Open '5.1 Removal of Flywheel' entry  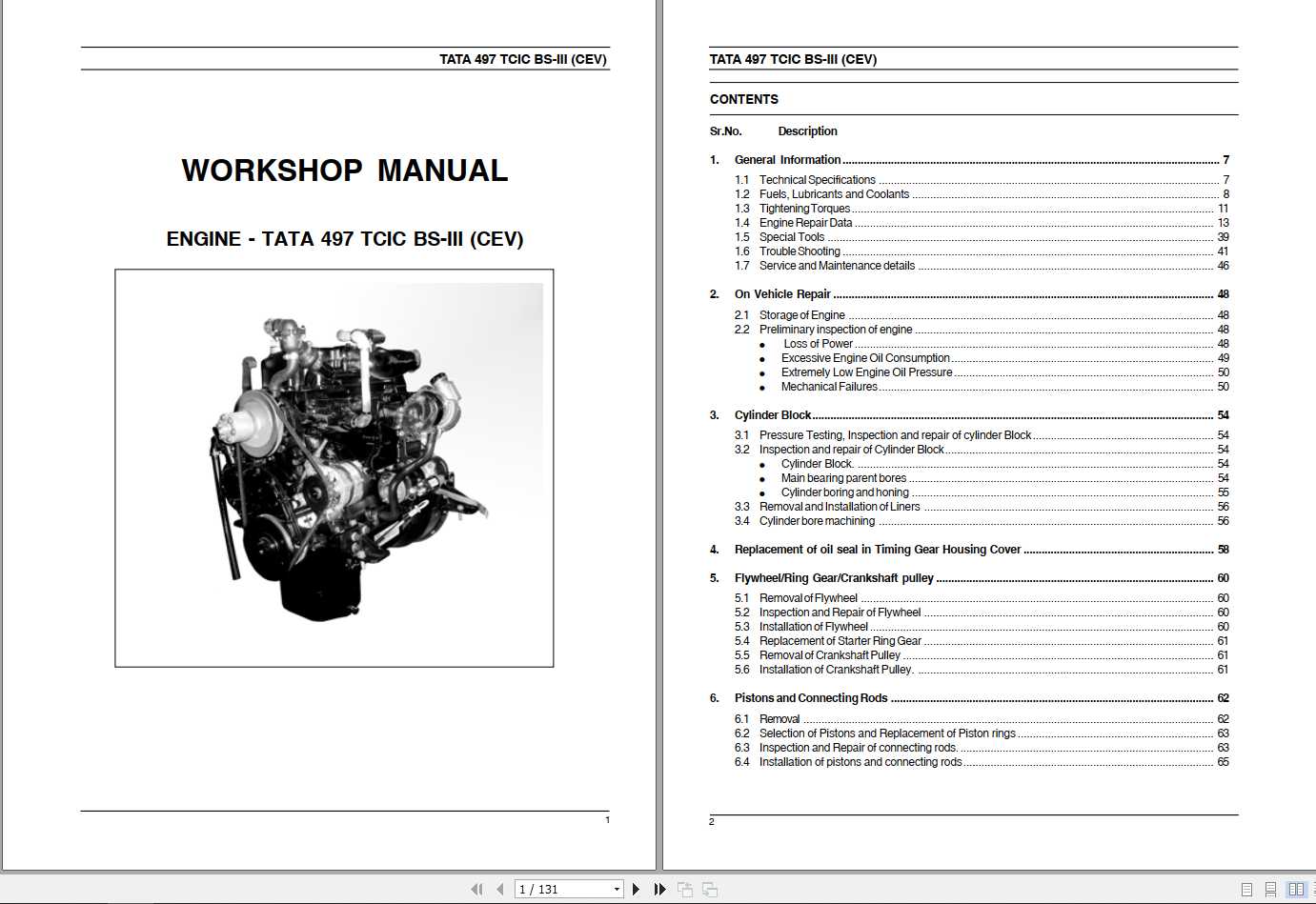click(982, 598)
